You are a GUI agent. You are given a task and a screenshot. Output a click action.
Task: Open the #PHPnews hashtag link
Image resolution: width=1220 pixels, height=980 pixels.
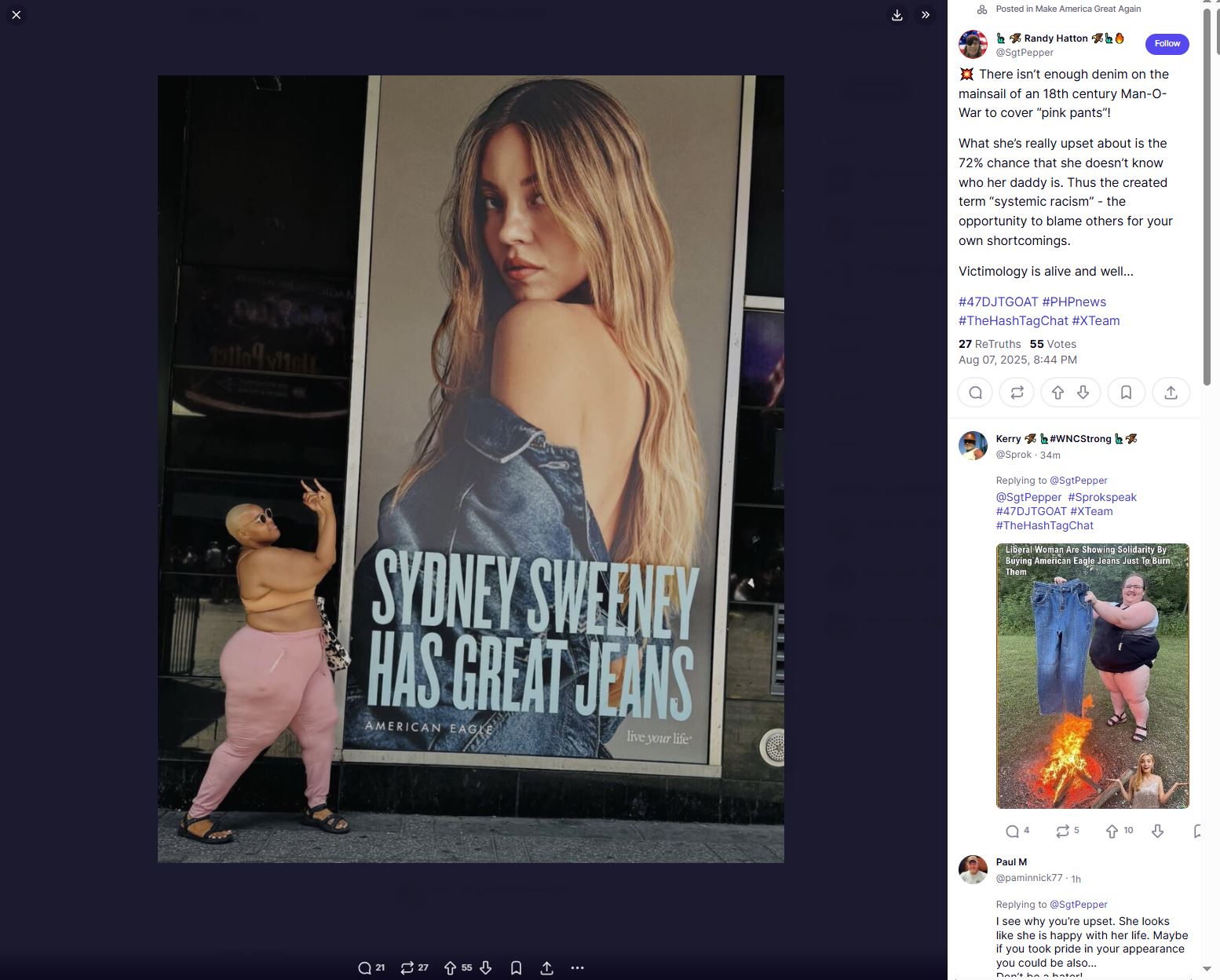(1073, 302)
